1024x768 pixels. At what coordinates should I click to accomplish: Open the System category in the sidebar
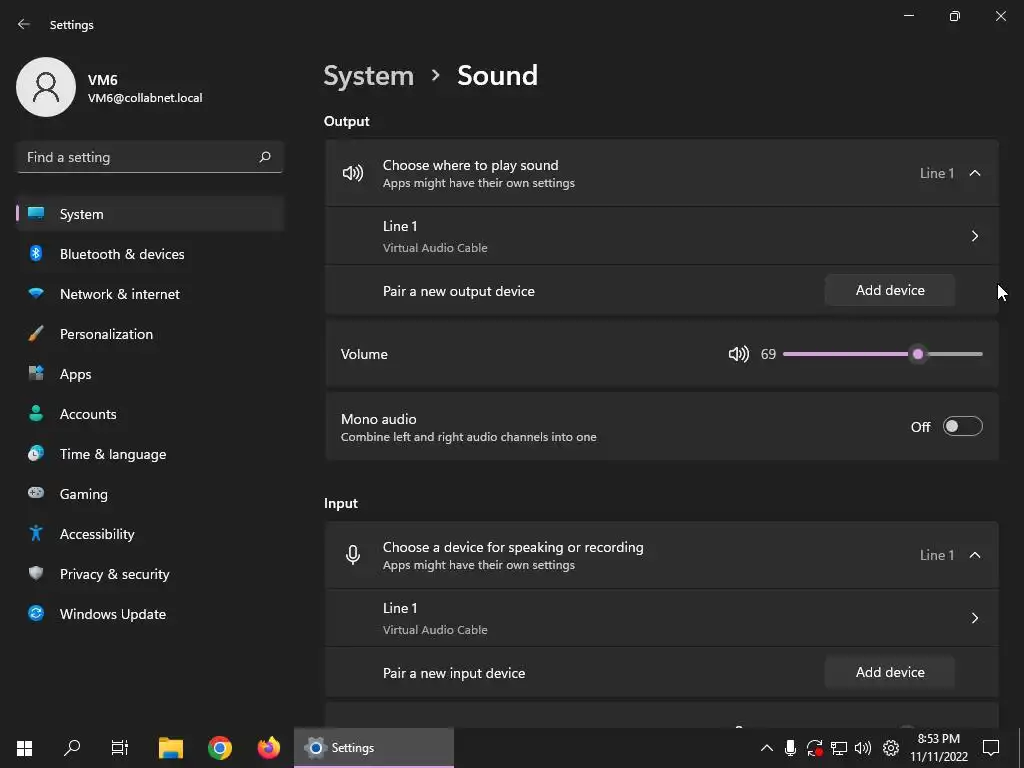150,214
